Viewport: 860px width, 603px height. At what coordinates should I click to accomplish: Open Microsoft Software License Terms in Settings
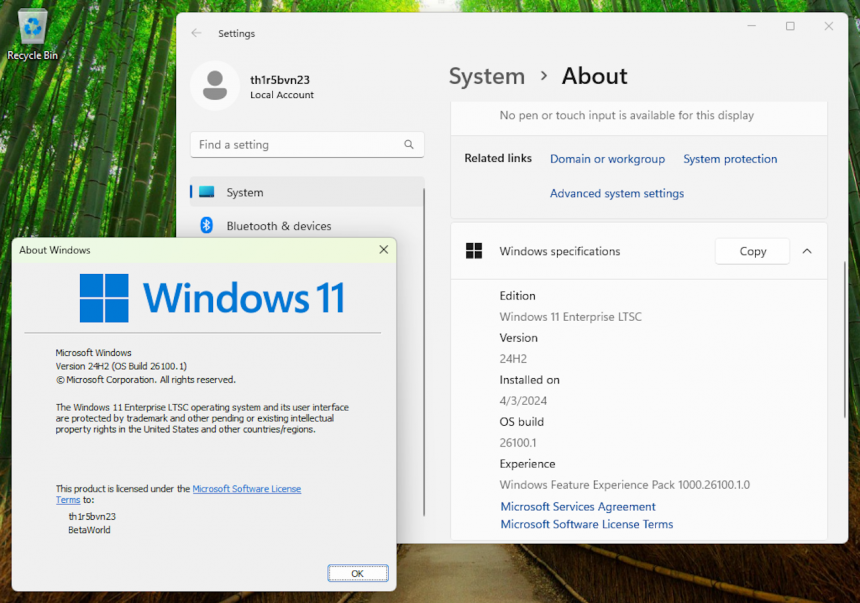click(586, 524)
